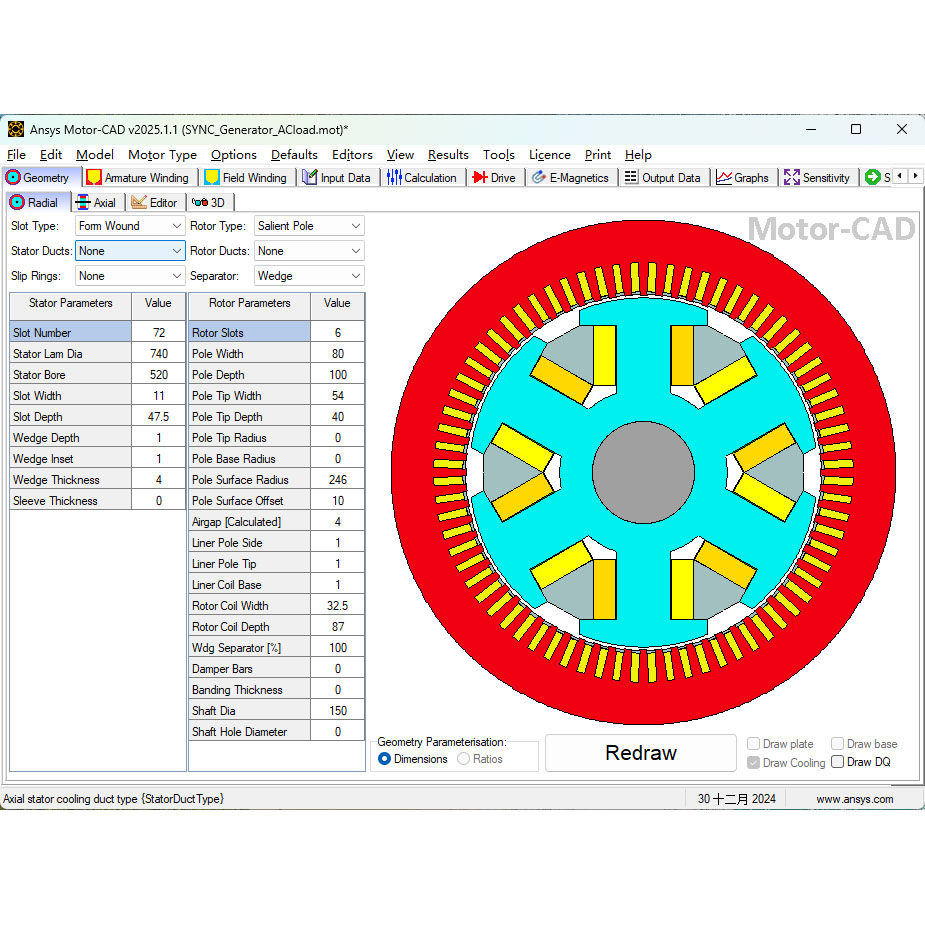Click the Drive diode icon

(480, 178)
